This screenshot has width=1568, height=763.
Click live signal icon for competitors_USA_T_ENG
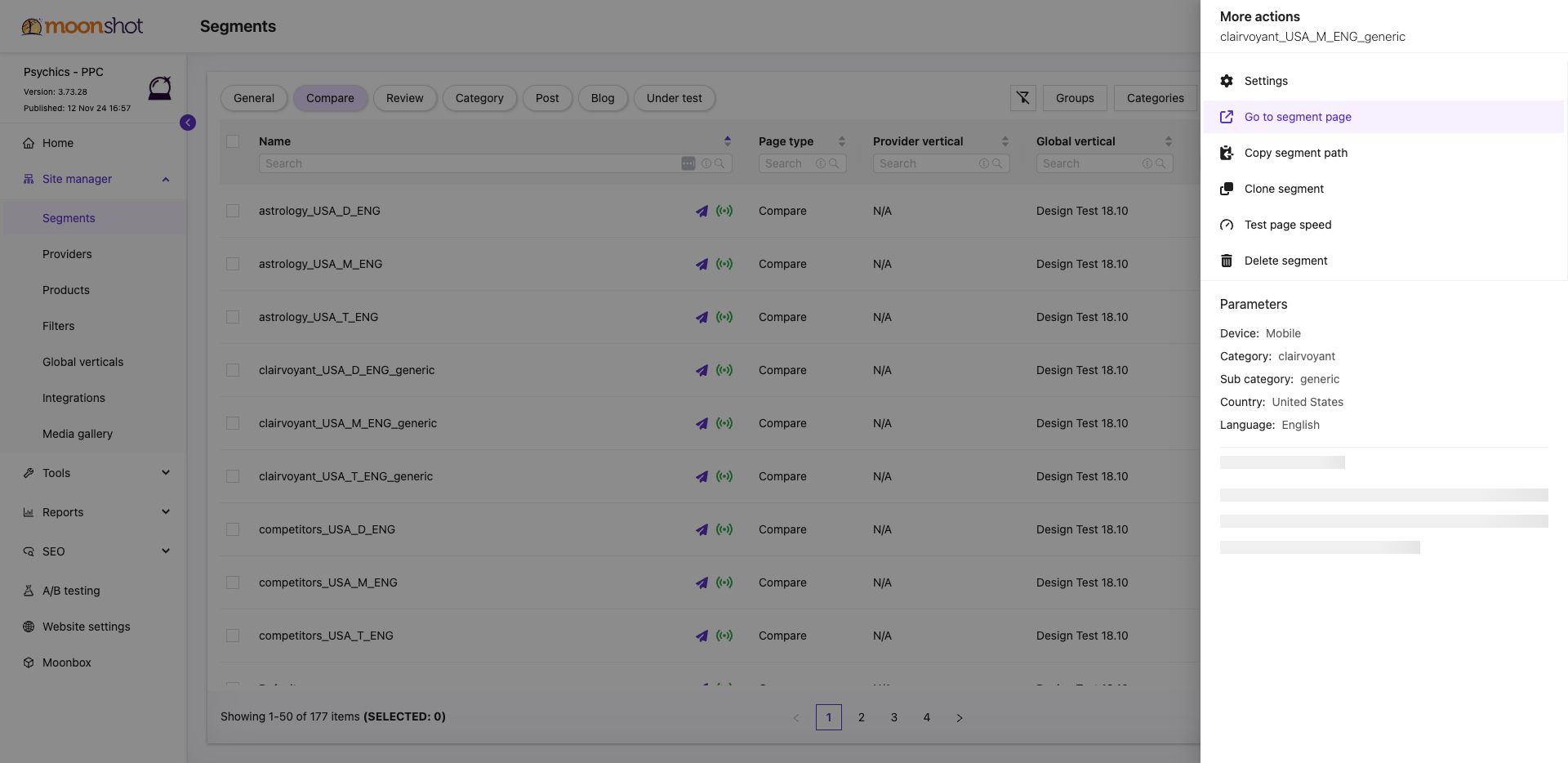(x=724, y=636)
